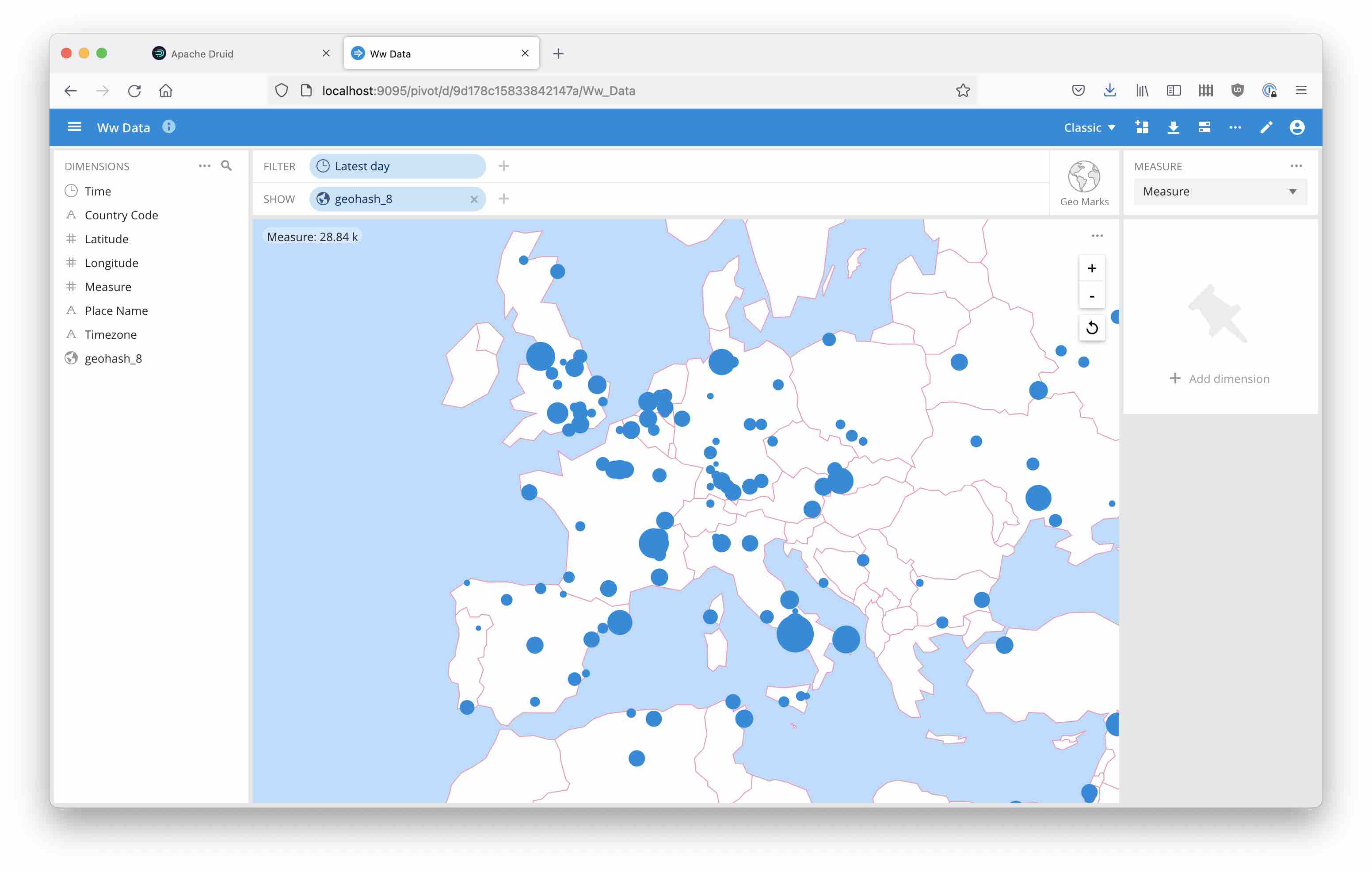Viewport: 1372px width, 873px height.
Task: Open the hamburger navigation menu
Action: pyautogui.click(x=75, y=126)
